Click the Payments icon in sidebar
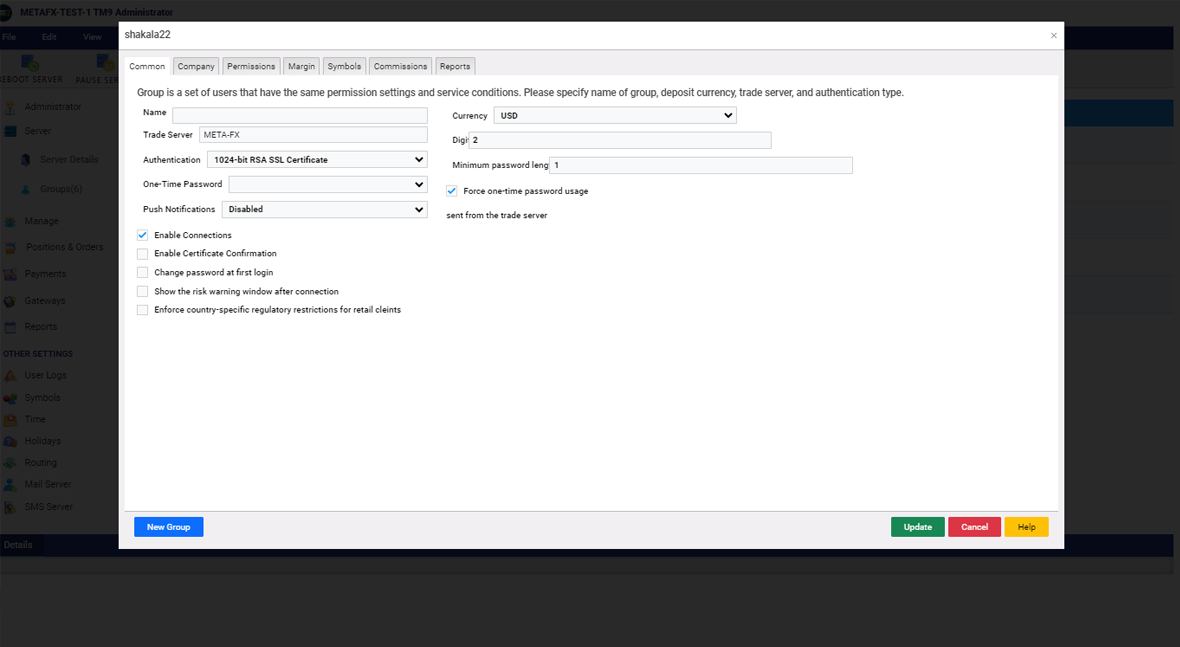 tap(11, 274)
